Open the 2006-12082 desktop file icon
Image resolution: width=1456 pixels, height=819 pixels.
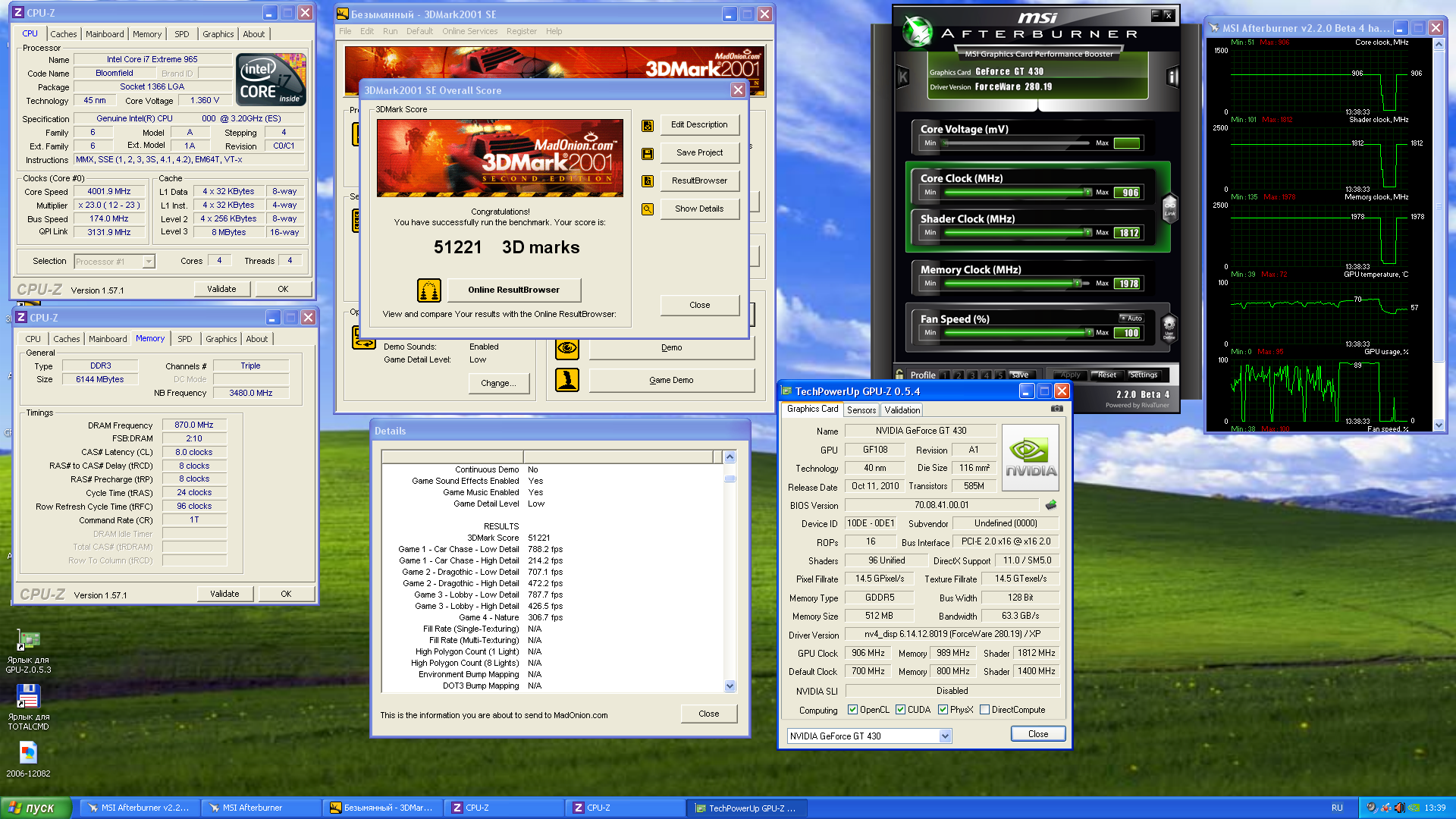28,759
